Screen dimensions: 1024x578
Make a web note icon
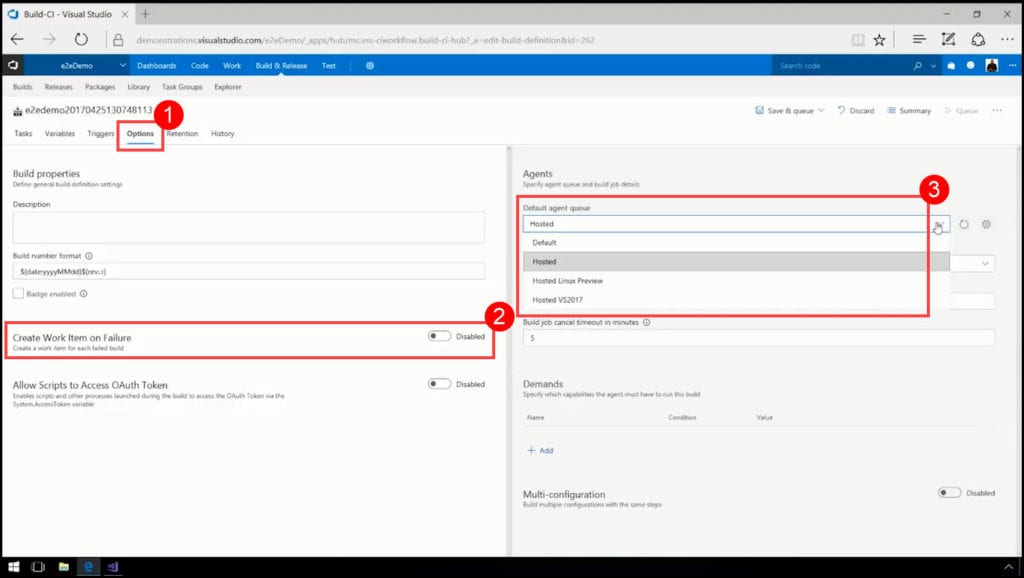pyautogui.click(x=948, y=40)
